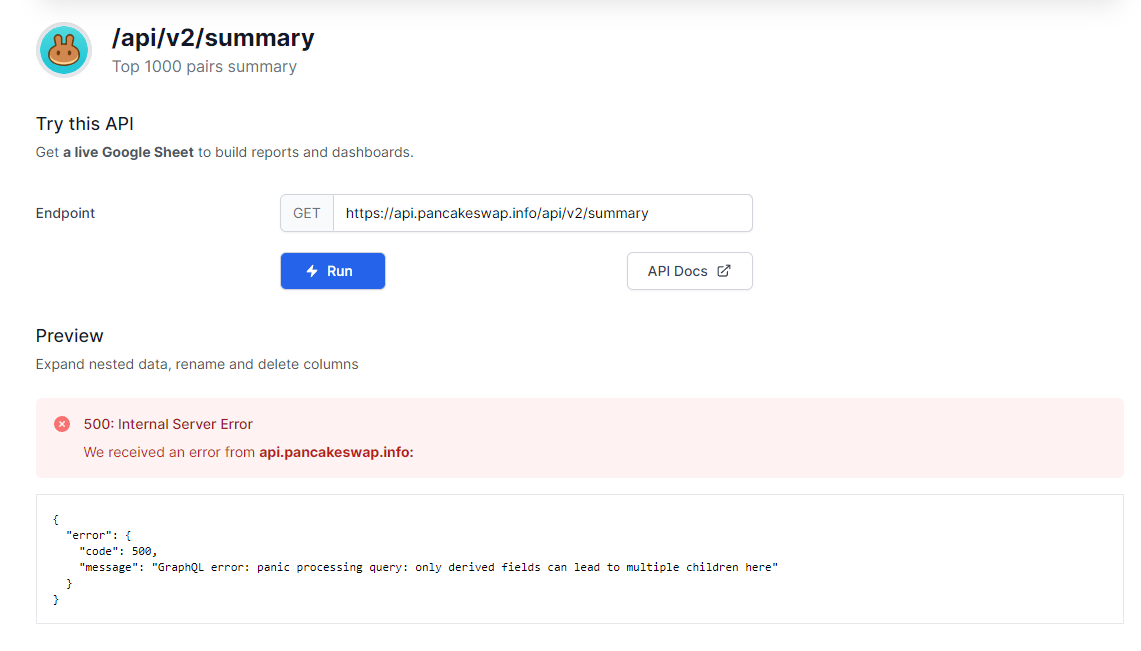Click the PancakeSwap bunny logo

point(64,50)
